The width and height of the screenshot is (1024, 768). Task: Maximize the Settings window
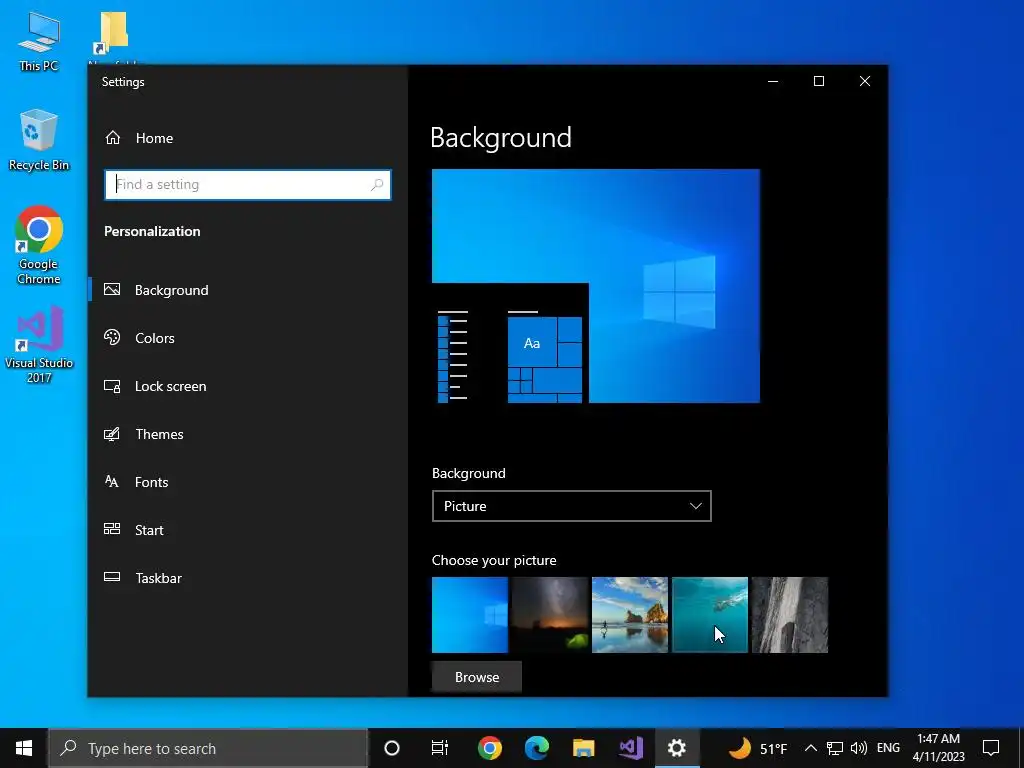tap(819, 81)
